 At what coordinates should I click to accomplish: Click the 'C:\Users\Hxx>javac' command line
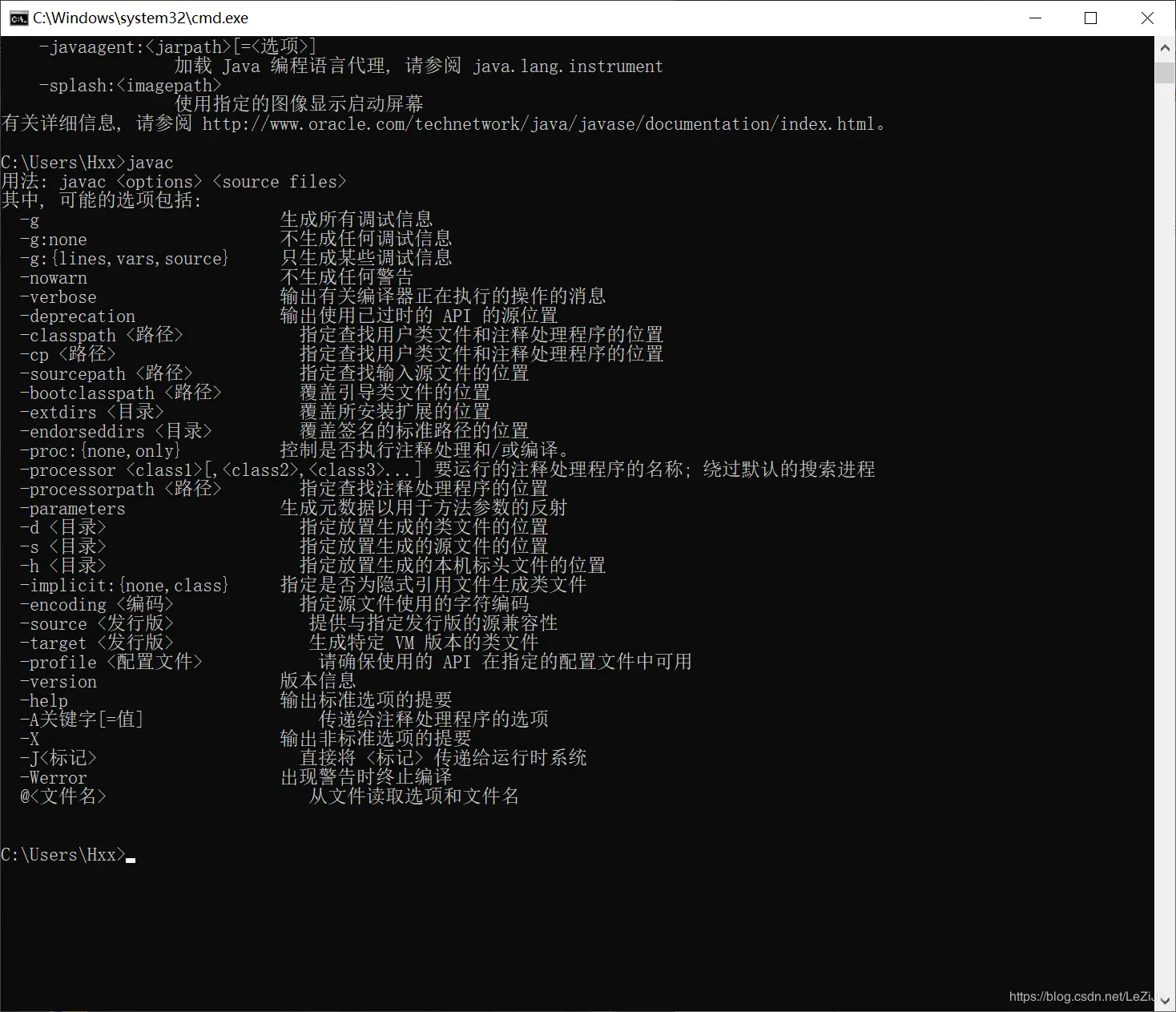tap(87, 163)
